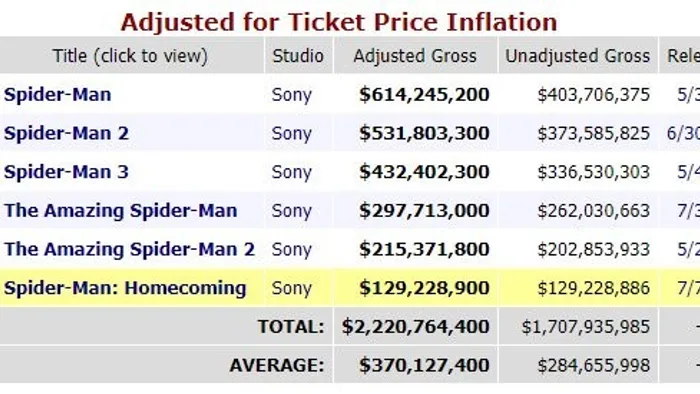
Task: Select the $614,245,200 adjusted gross cell
Action: pos(424,95)
